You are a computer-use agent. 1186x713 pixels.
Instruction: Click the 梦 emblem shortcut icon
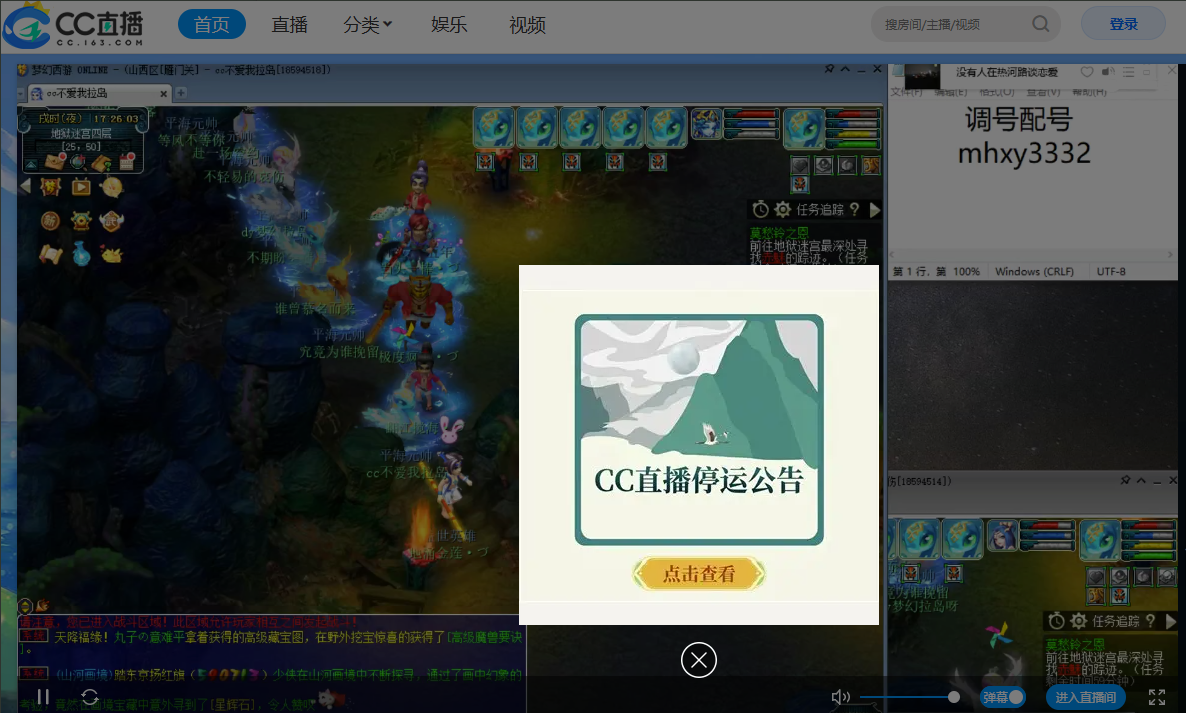click(x=51, y=186)
